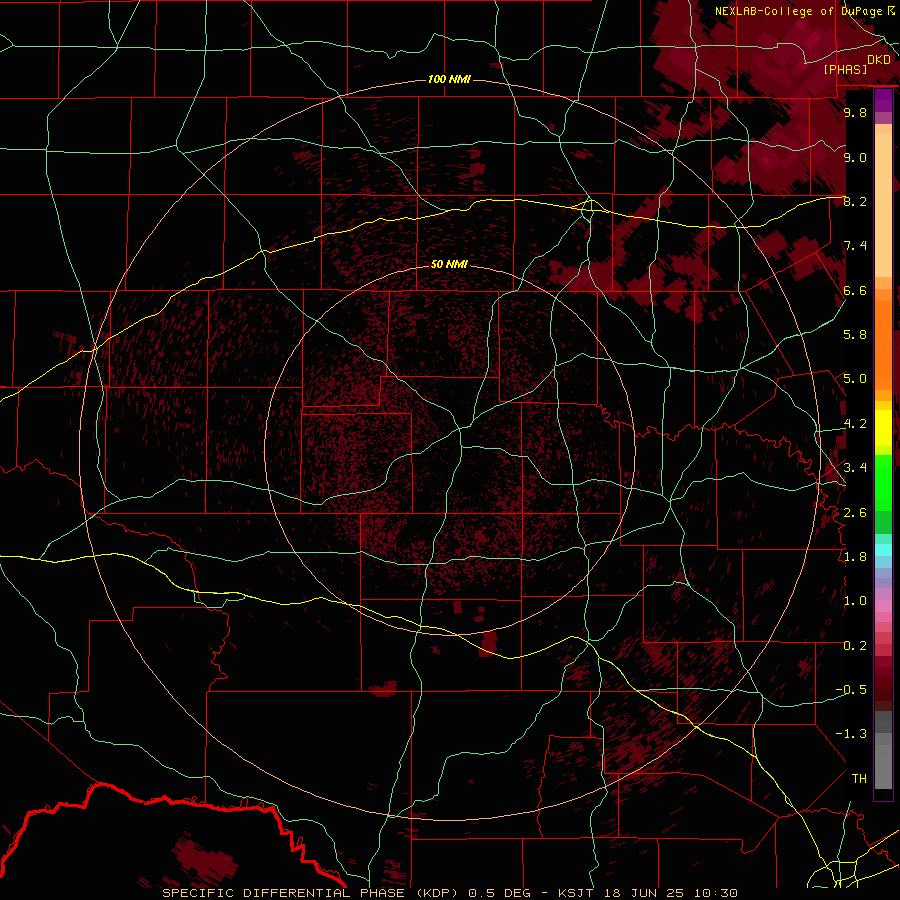
Task: Click the 3.4 scale value
Action: pos(855,468)
